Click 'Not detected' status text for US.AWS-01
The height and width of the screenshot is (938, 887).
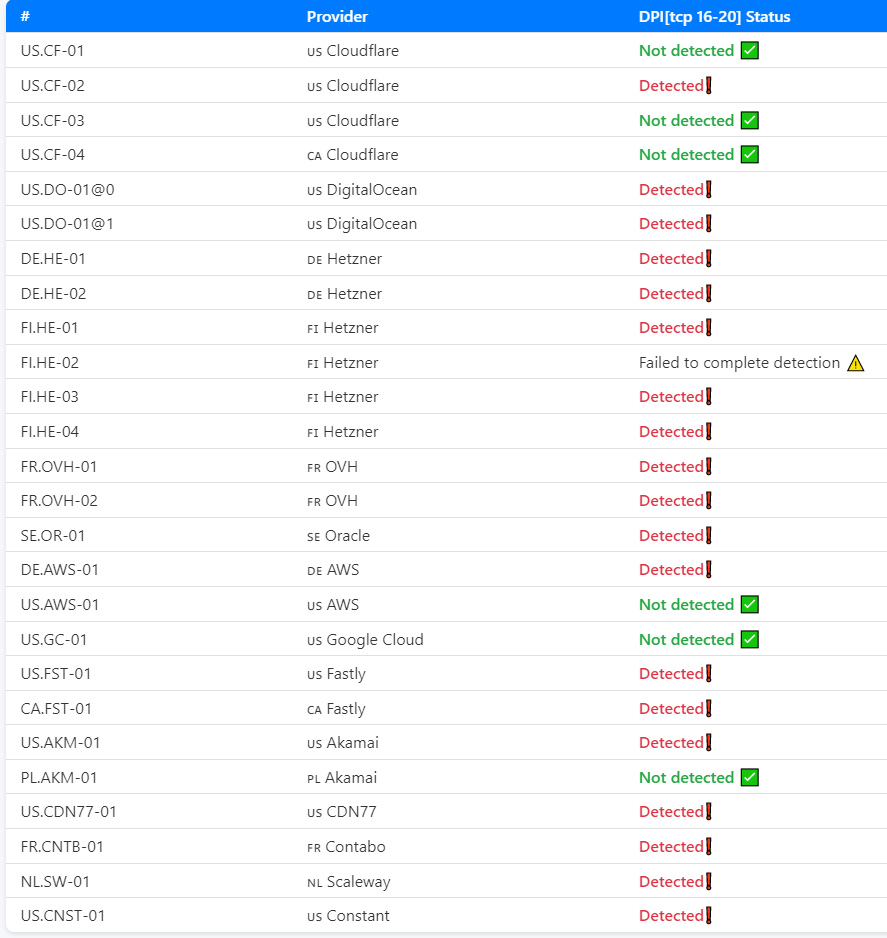687,605
